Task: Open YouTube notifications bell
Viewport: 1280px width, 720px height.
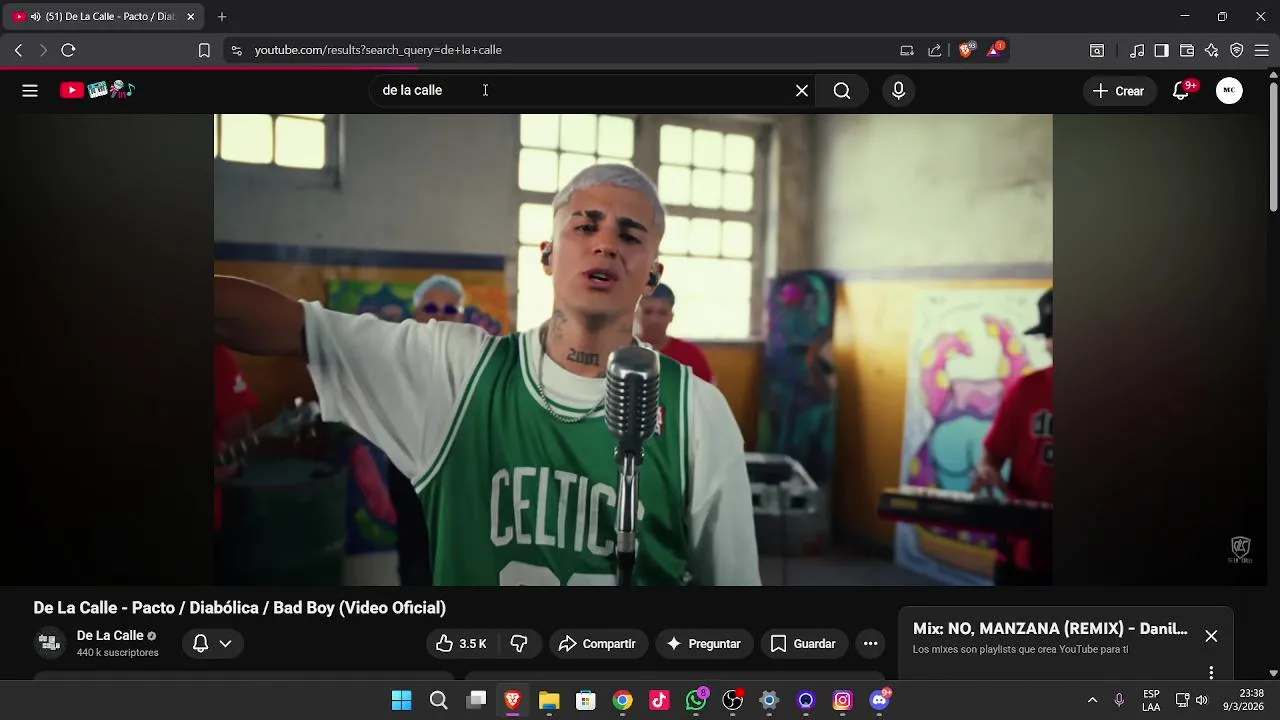Action: (x=1181, y=90)
